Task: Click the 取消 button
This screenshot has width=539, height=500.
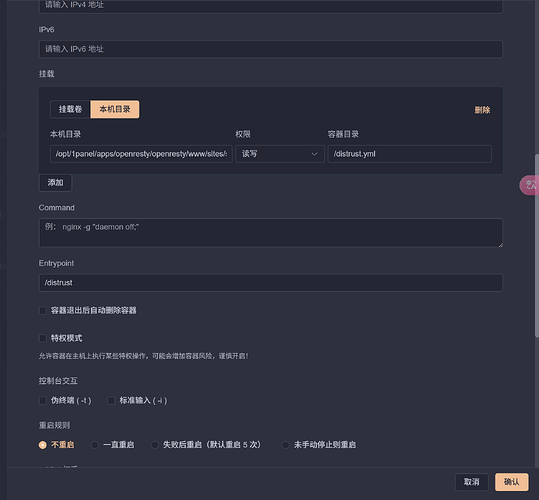Action: pos(472,482)
